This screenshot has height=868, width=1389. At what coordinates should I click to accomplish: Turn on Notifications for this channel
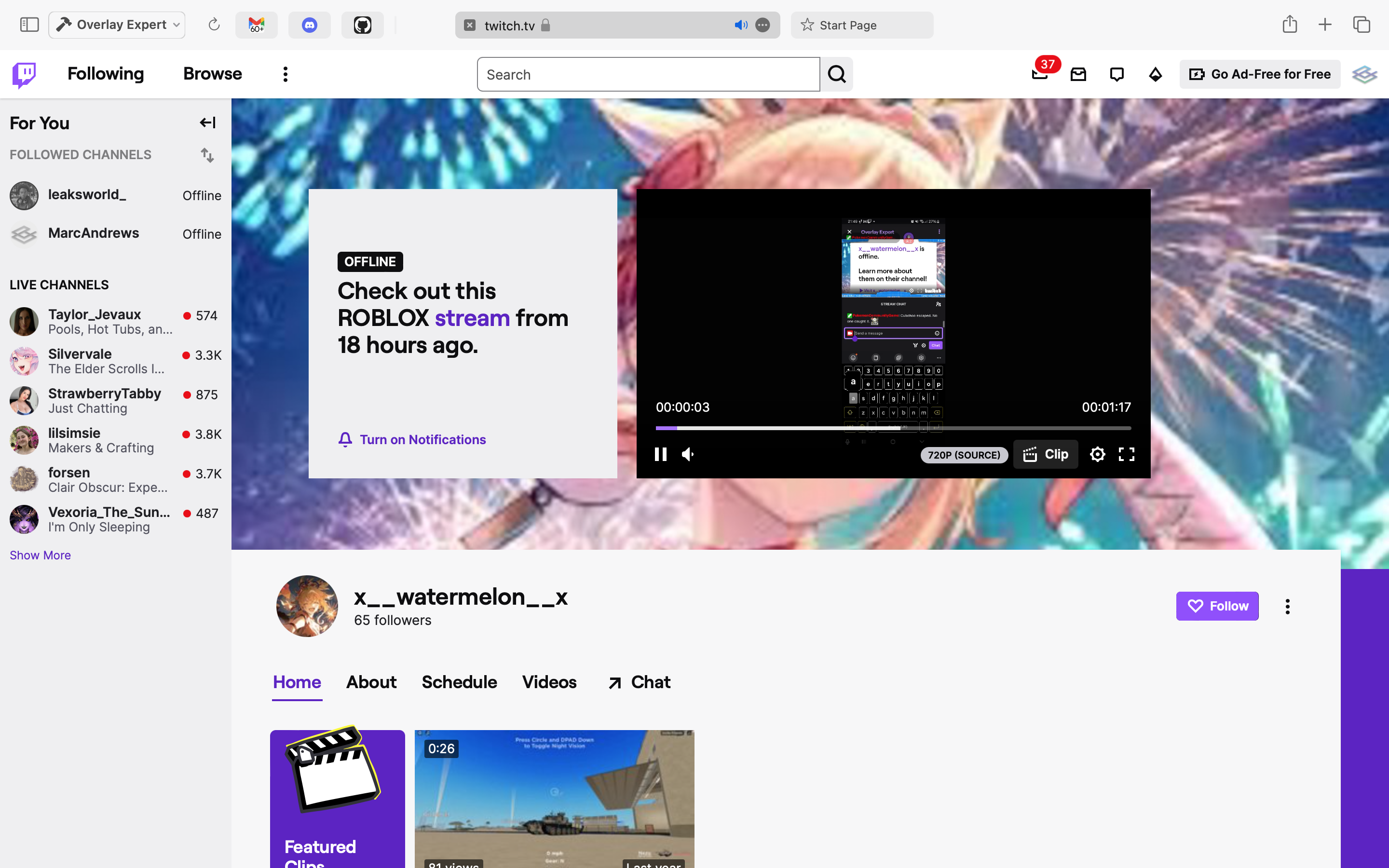tap(412, 440)
